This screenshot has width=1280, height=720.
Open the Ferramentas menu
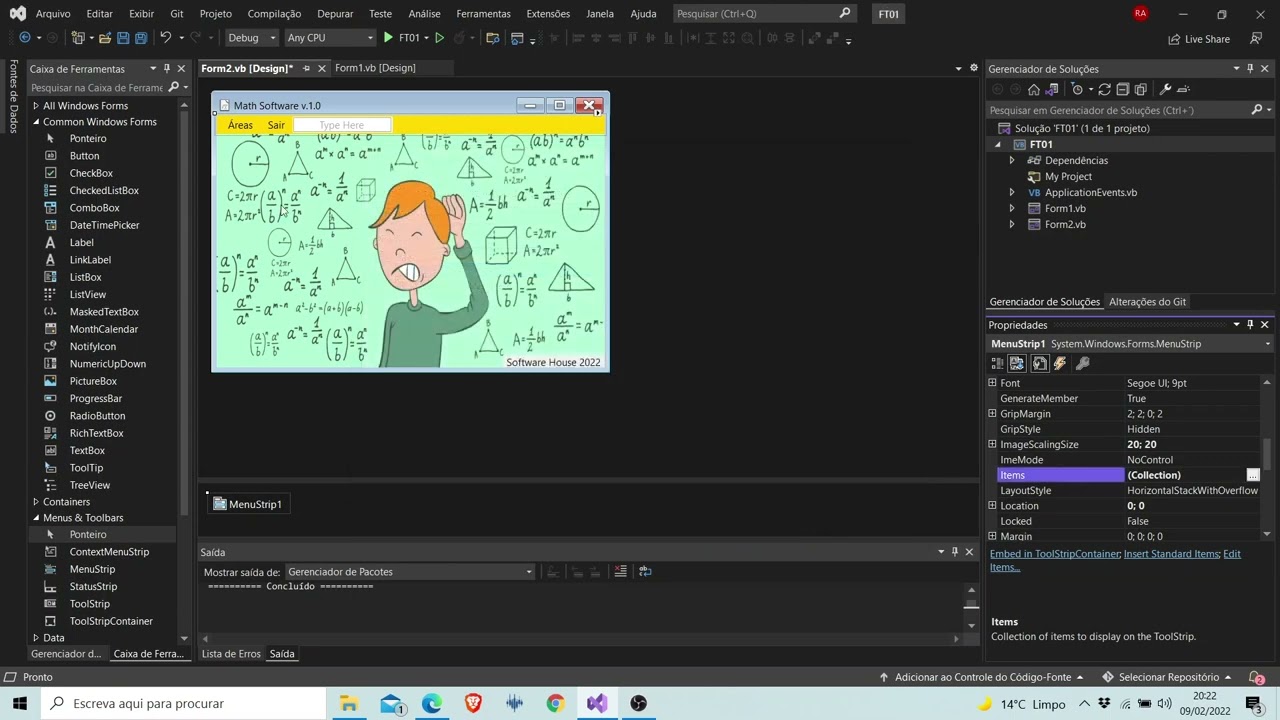483,14
